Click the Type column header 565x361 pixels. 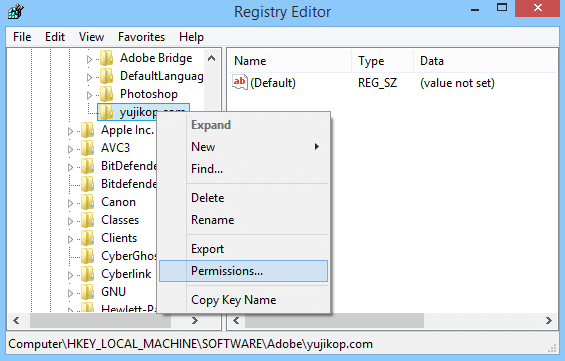(x=383, y=61)
